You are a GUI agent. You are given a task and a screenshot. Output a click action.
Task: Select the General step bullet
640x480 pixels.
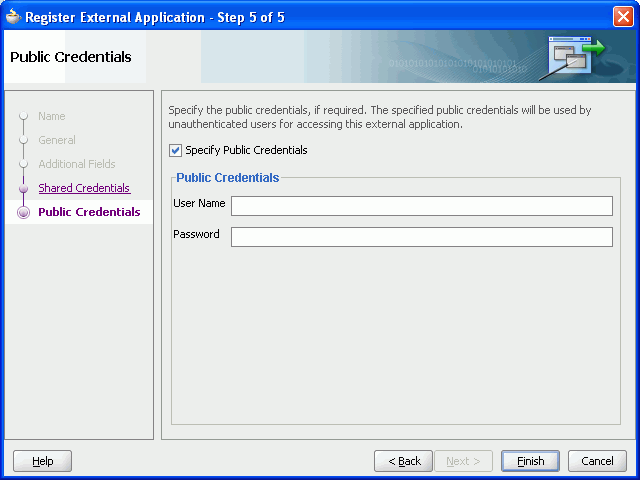pos(23,140)
